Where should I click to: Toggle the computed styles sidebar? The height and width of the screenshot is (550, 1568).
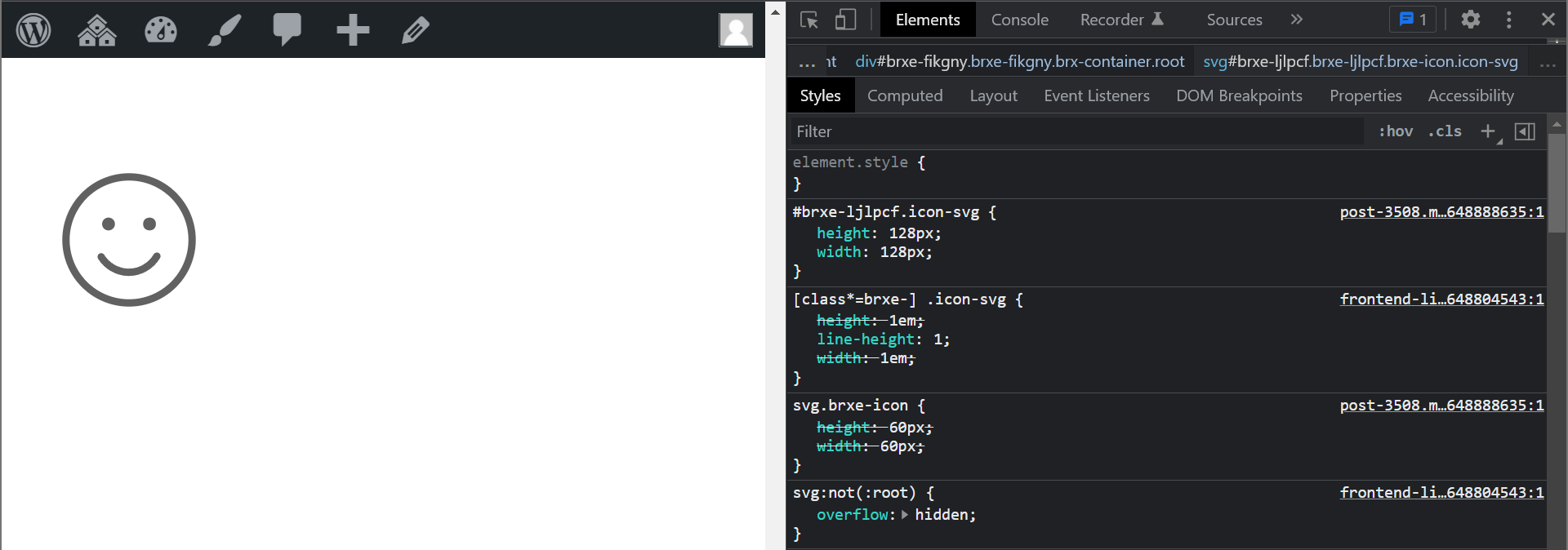point(1525,131)
